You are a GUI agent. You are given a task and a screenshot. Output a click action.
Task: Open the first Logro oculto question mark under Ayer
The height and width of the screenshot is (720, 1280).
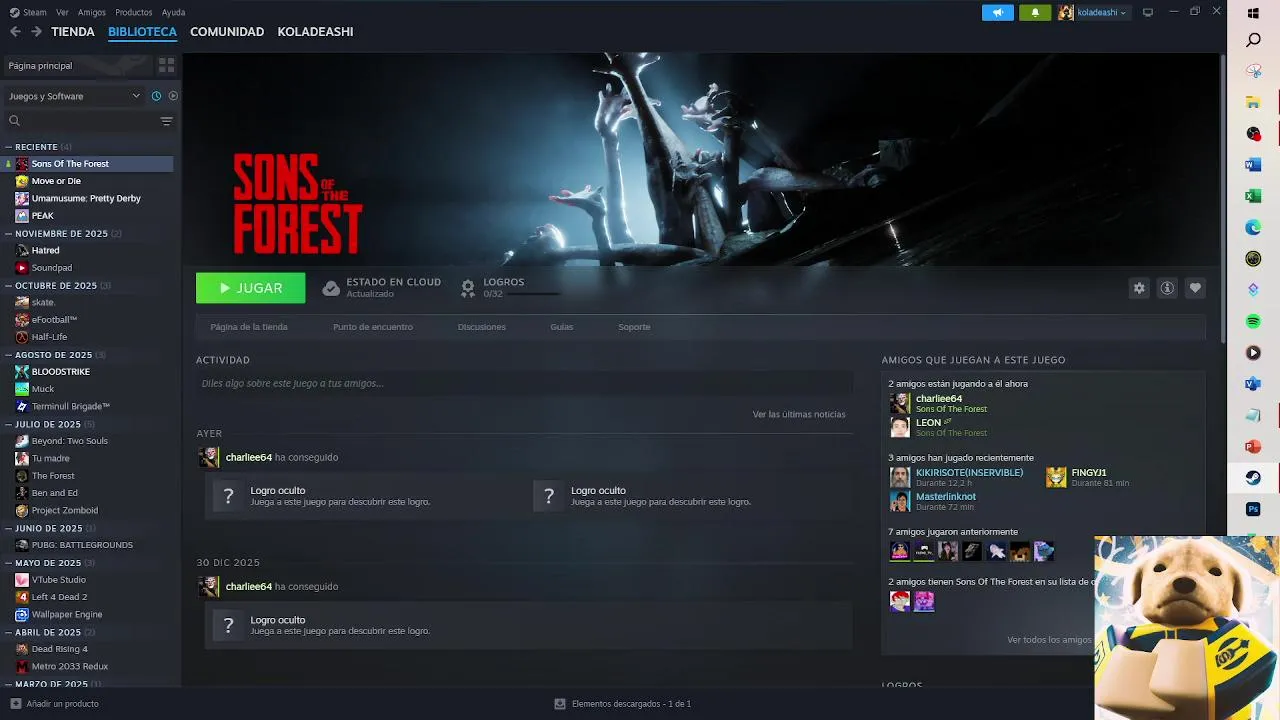click(229, 496)
